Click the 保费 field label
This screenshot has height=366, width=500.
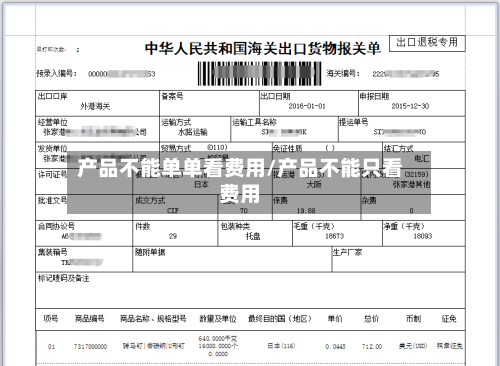280,200
